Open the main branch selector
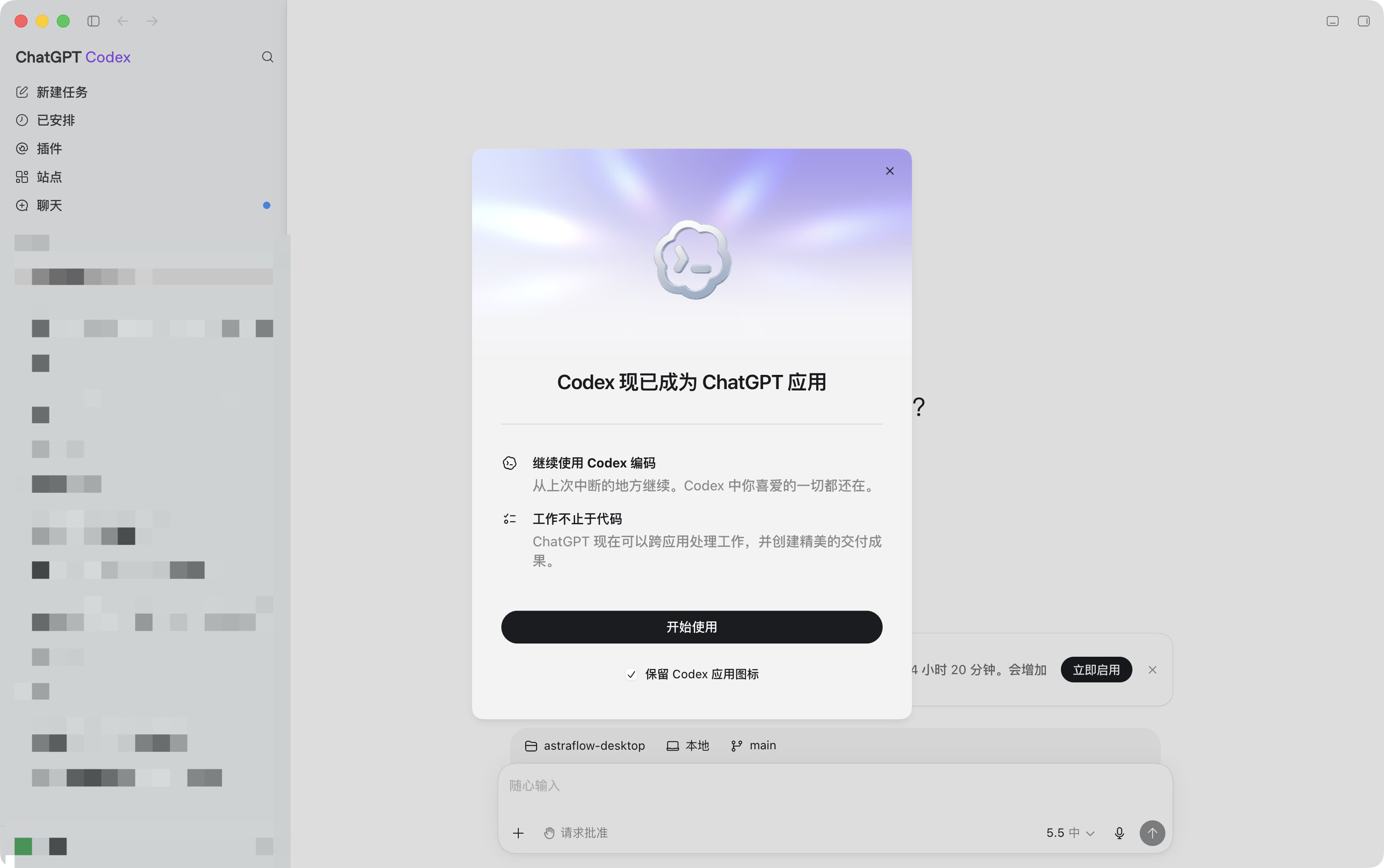Viewport: 1384px width, 868px height. coord(753,746)
